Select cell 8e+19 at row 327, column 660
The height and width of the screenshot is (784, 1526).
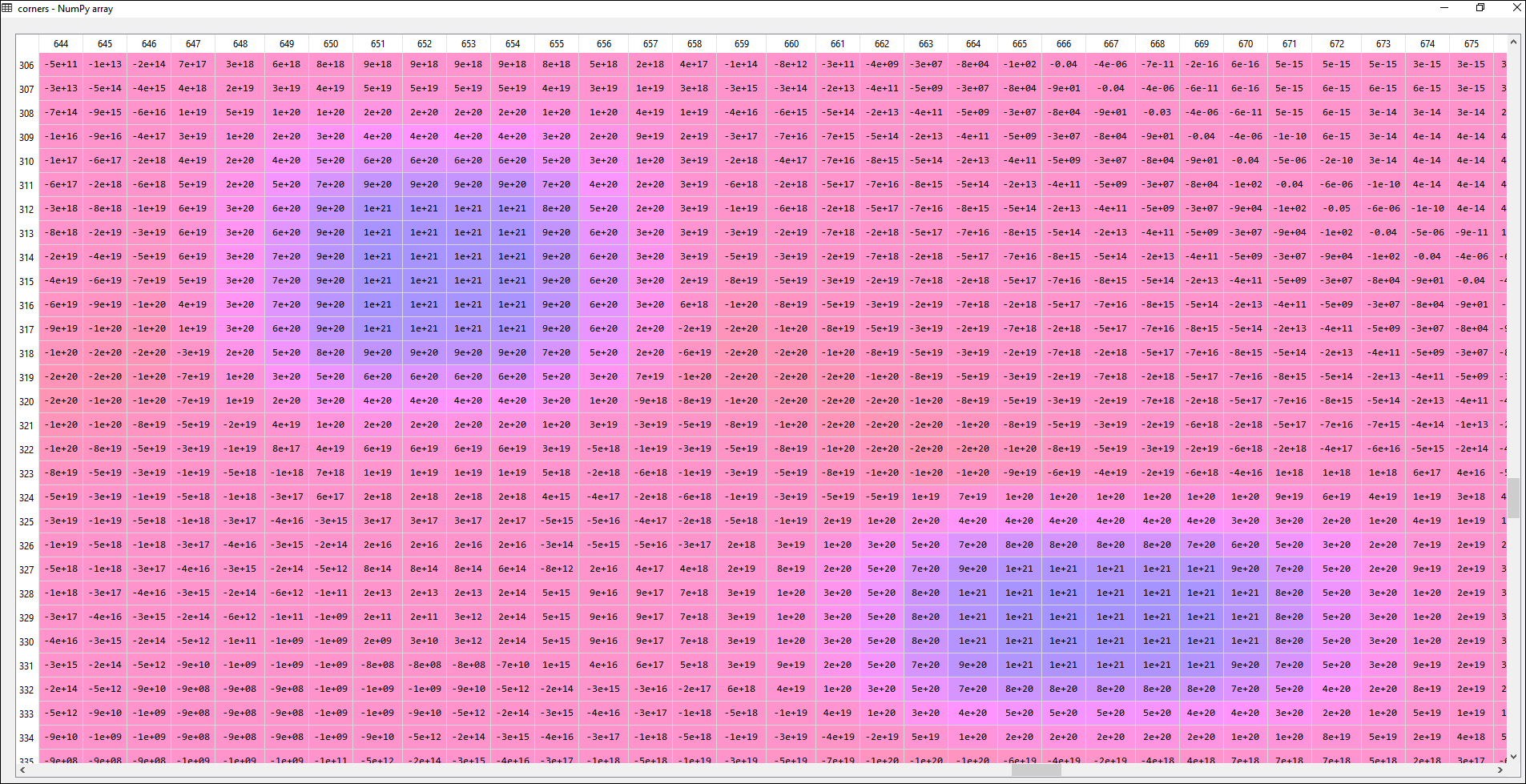click(x=791, y=569)
